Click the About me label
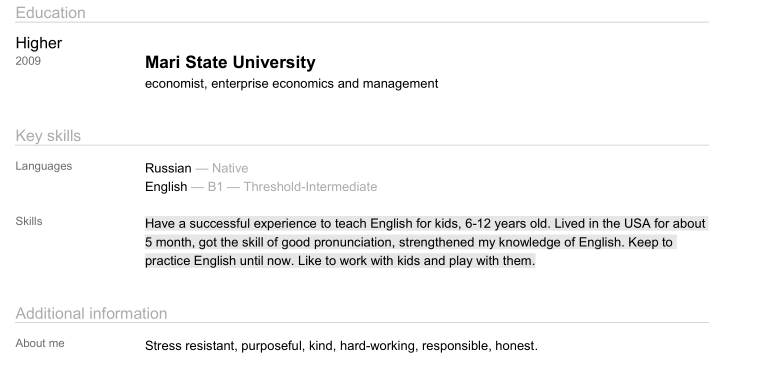This screenshot has height=378, width=759. [40, 343]
